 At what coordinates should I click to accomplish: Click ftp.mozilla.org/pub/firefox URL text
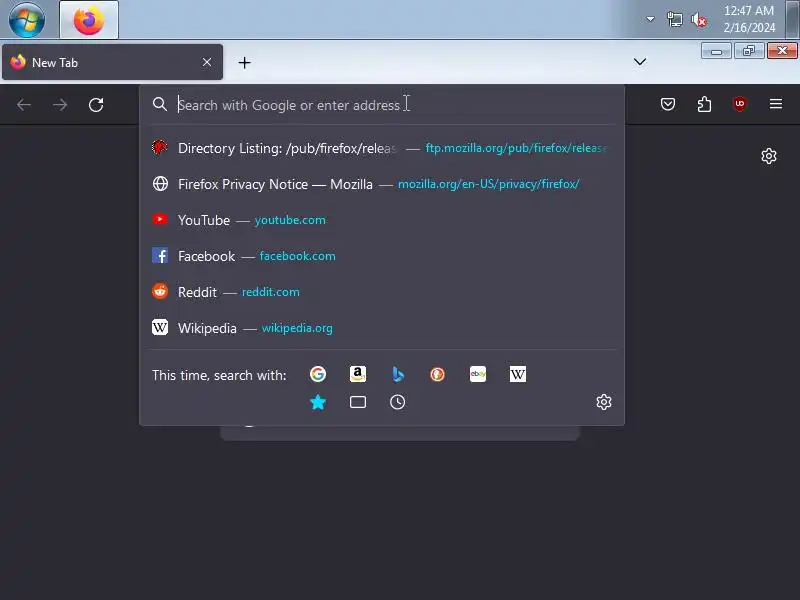pos(516,148)
